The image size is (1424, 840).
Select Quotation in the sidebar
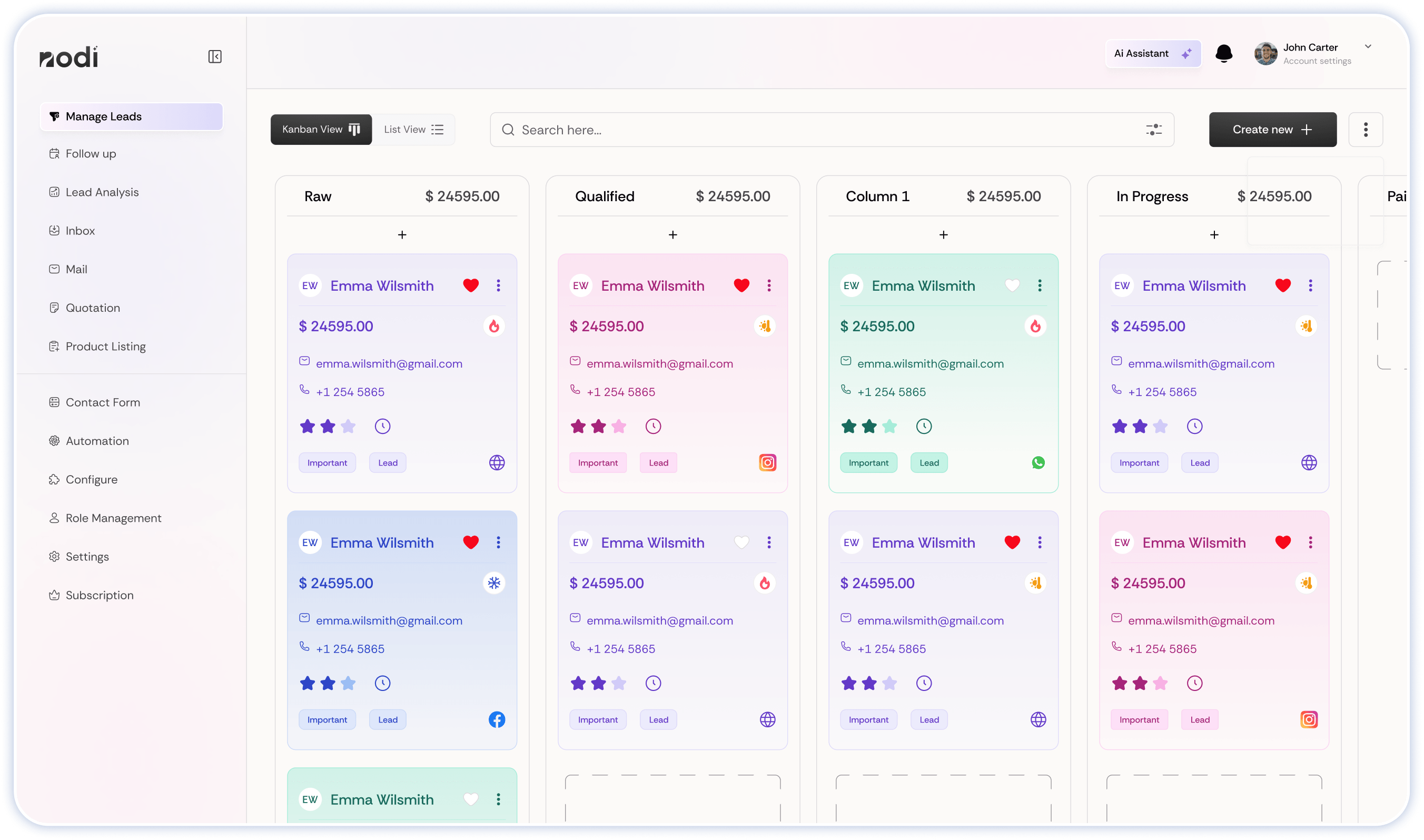(92, 308)
